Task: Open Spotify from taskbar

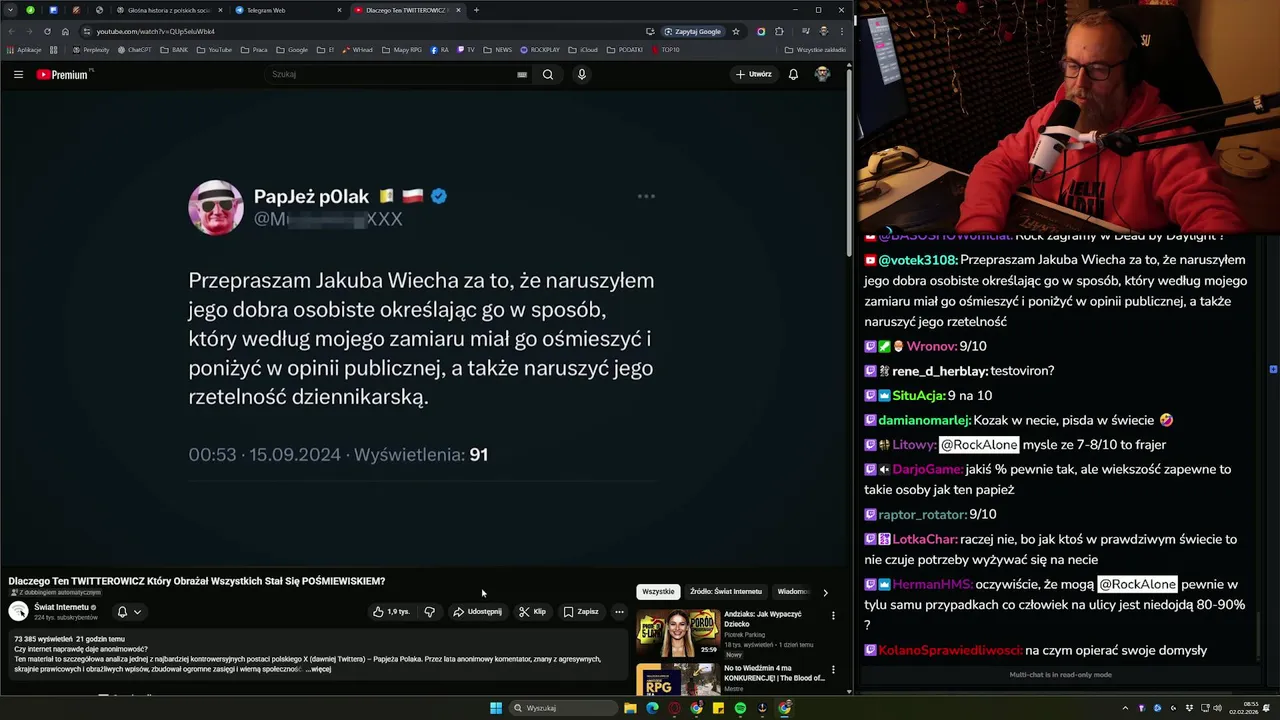Action: (x=740, y=708)
